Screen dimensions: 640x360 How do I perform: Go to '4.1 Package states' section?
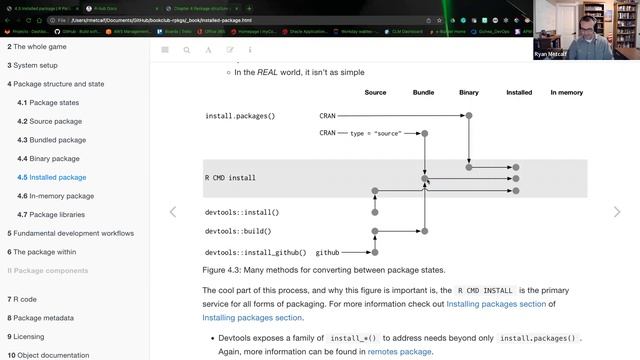(48, 102)
